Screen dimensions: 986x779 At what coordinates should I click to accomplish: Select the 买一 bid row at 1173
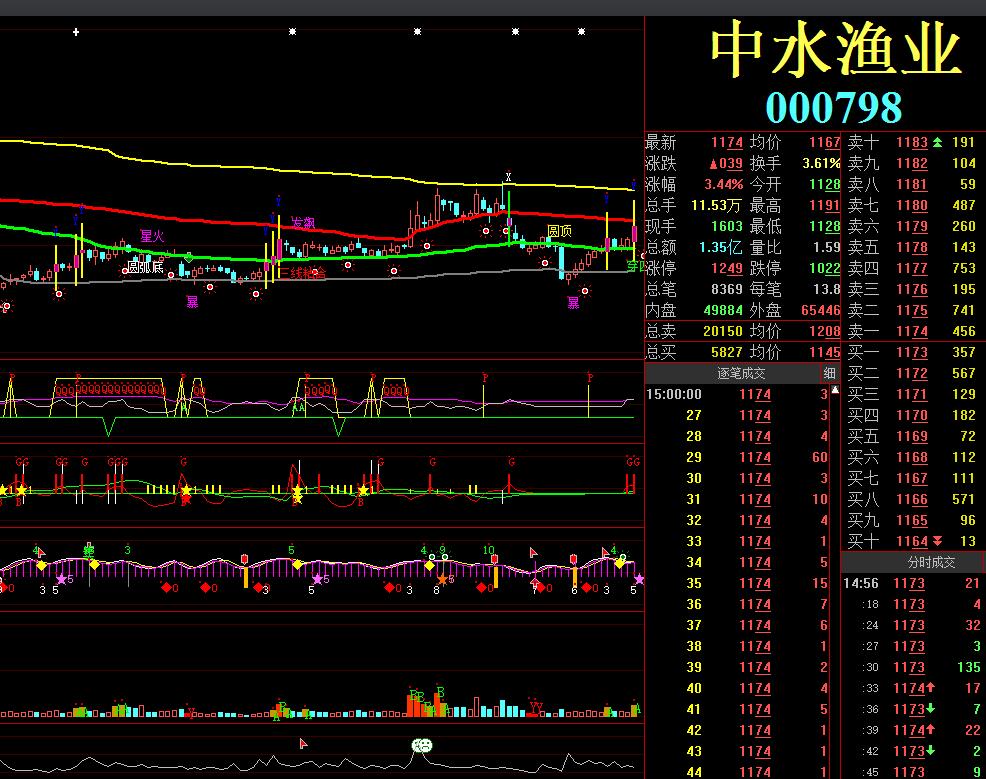point(913,352)
